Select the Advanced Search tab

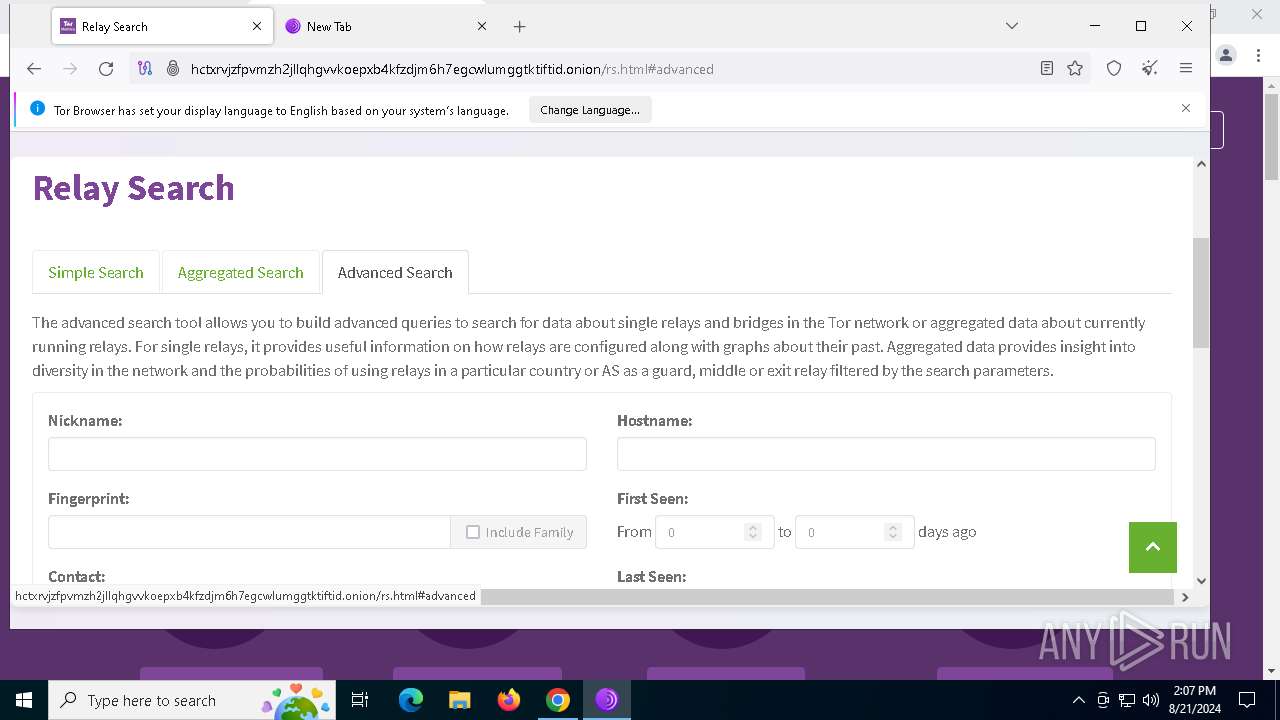click(395, 272)
